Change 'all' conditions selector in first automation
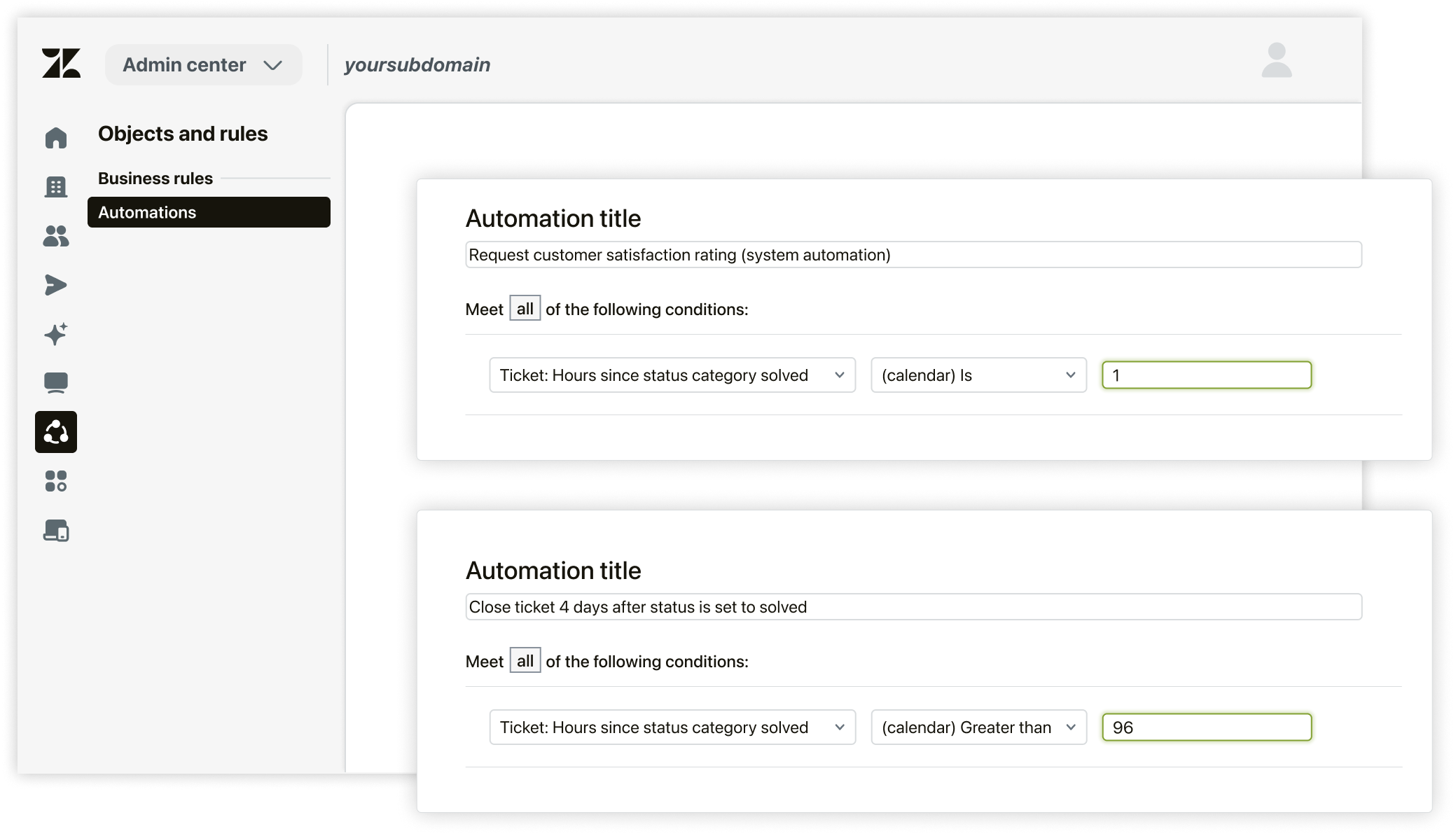Image resolution: width=1456 pixels, height=836 pixels. tap(524, 308)
